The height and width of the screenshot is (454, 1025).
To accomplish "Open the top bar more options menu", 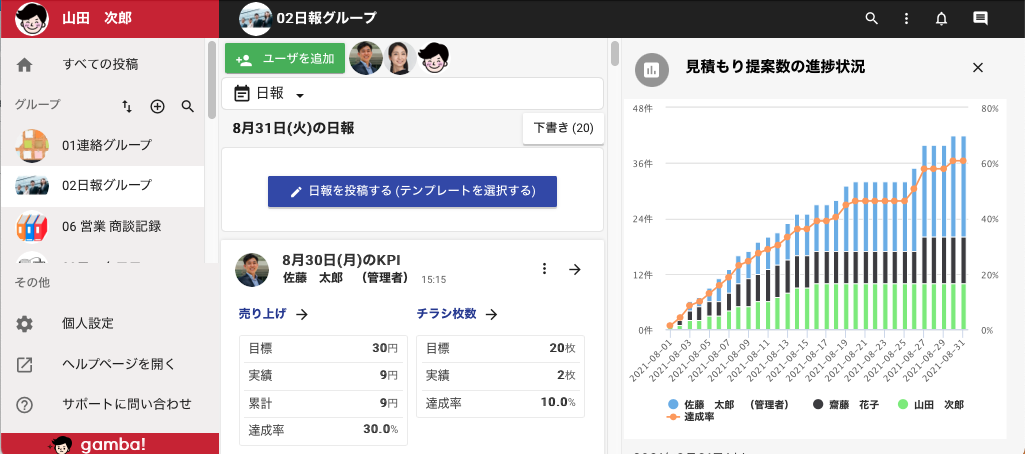I will point(906,18).
